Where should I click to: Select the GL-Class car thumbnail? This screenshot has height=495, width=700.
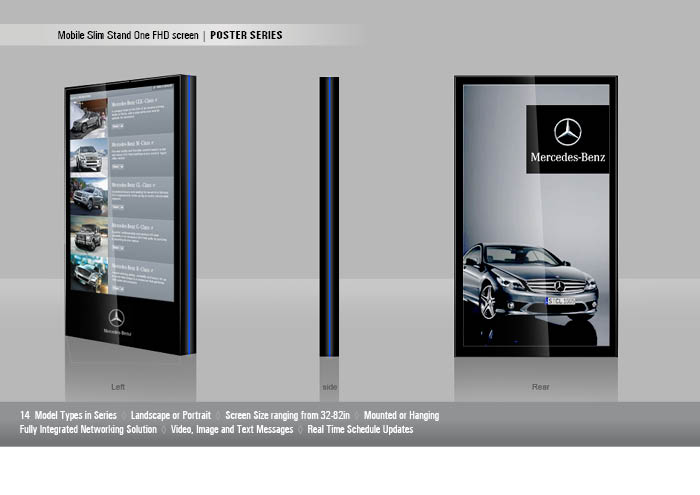(x=88, y=196)
